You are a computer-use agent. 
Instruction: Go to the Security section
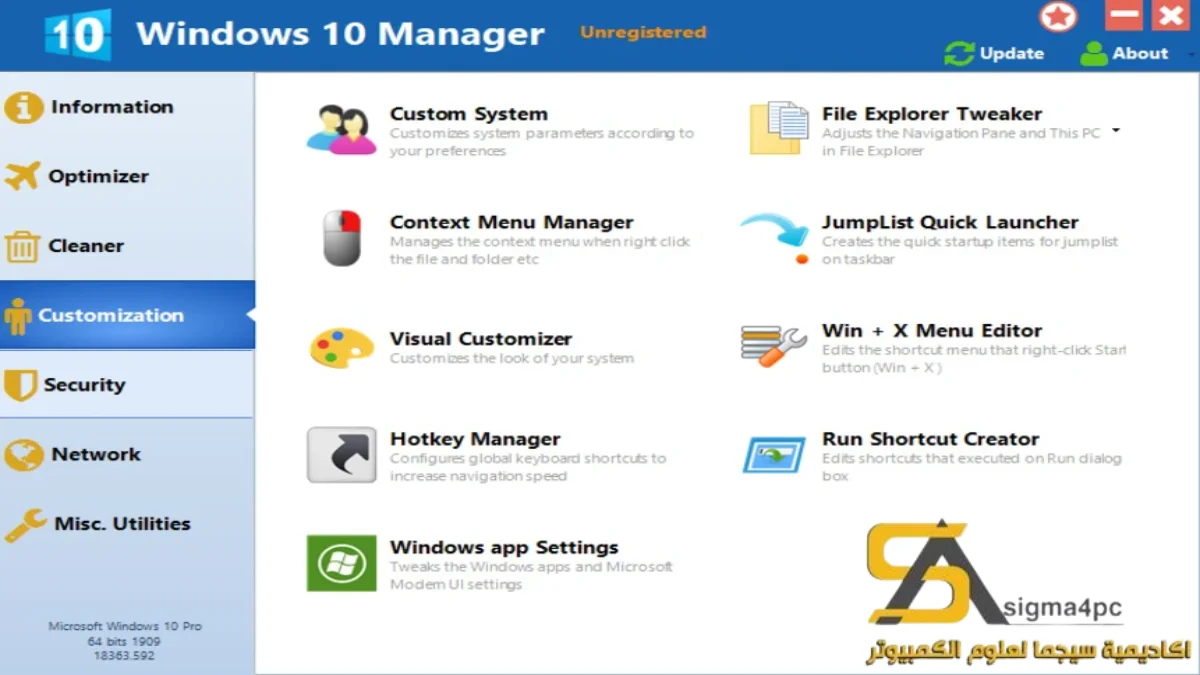click(127, 385)
